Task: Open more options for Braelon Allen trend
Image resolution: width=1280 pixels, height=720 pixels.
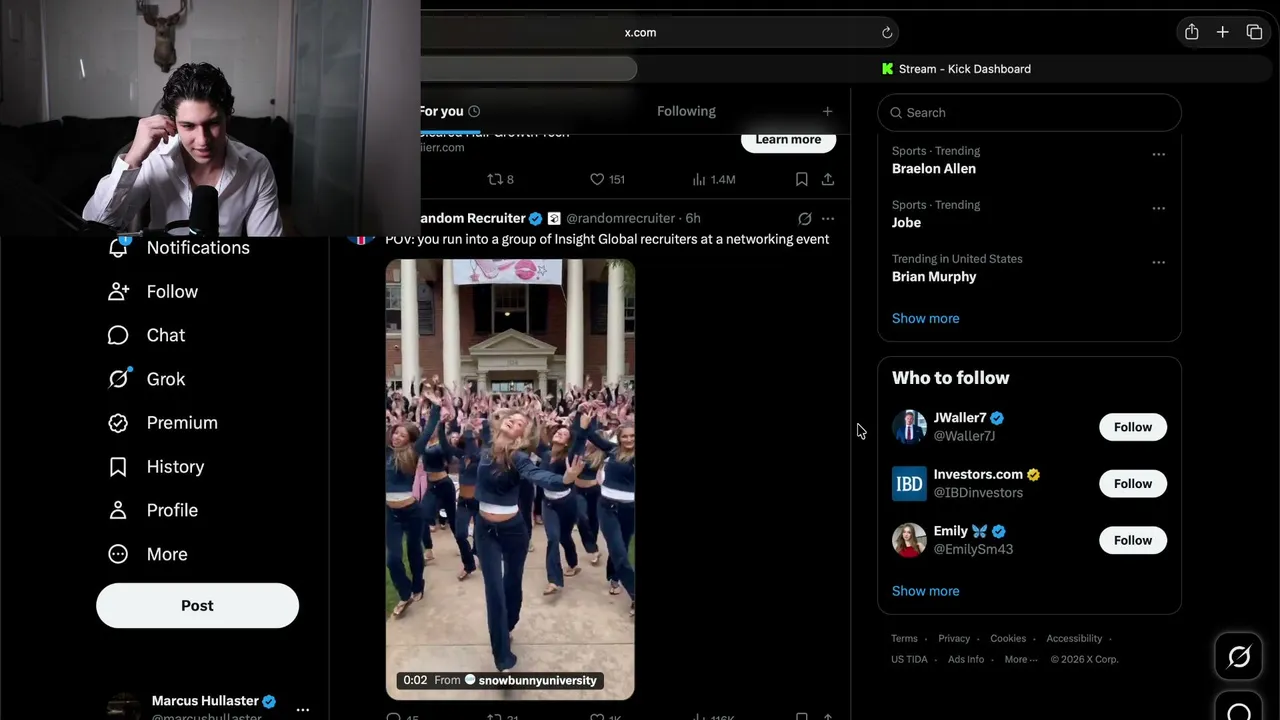Action: click(1158, 155)
